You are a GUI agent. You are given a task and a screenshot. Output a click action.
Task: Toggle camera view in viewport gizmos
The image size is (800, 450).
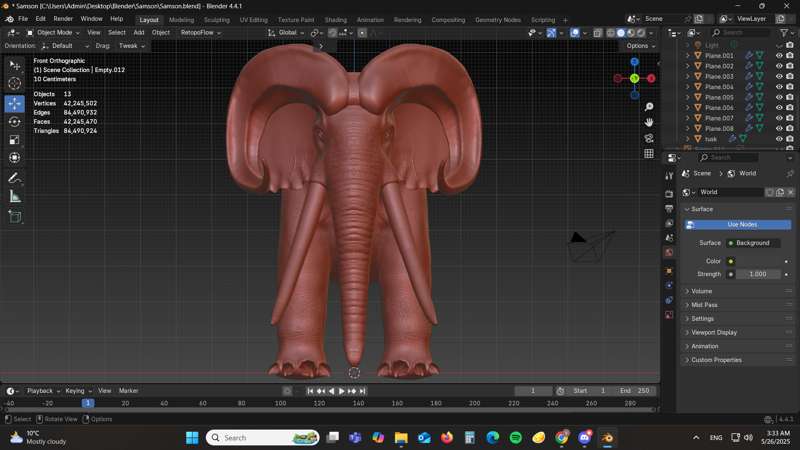point(649,138)
